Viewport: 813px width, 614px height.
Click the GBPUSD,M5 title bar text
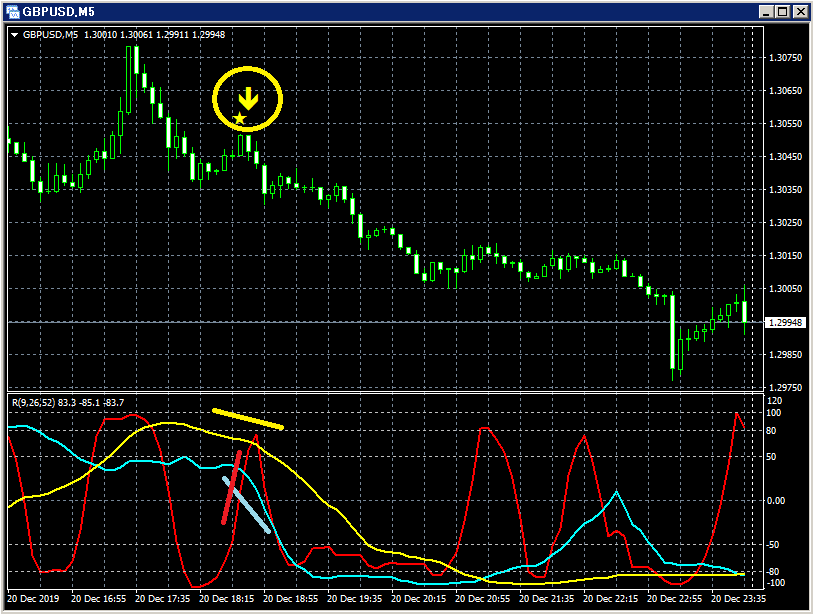tap(59, 11)
